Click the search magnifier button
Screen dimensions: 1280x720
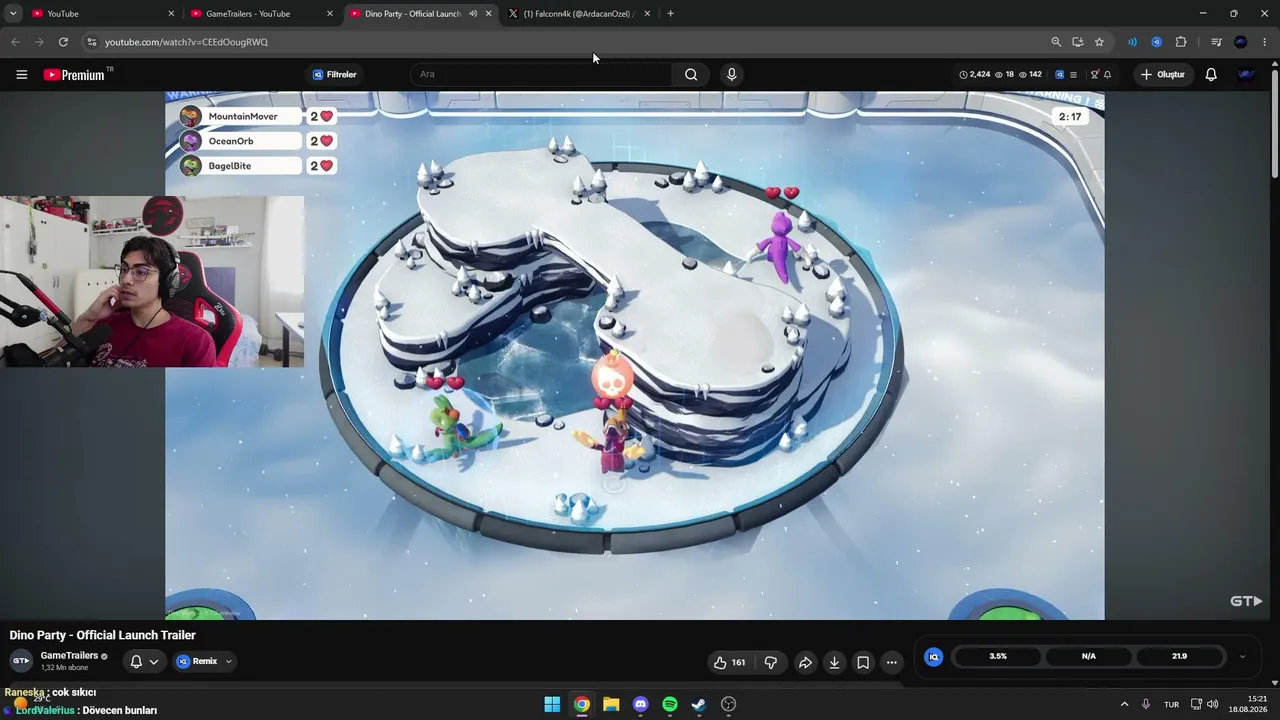(691, 74)
